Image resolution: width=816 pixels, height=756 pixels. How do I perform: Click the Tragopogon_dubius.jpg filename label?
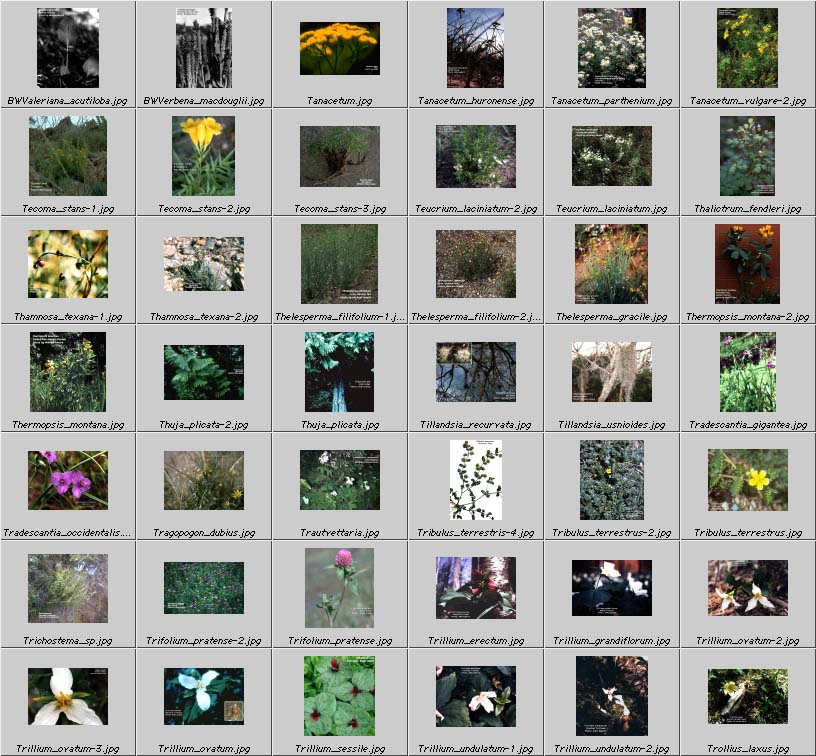(204, 533)
